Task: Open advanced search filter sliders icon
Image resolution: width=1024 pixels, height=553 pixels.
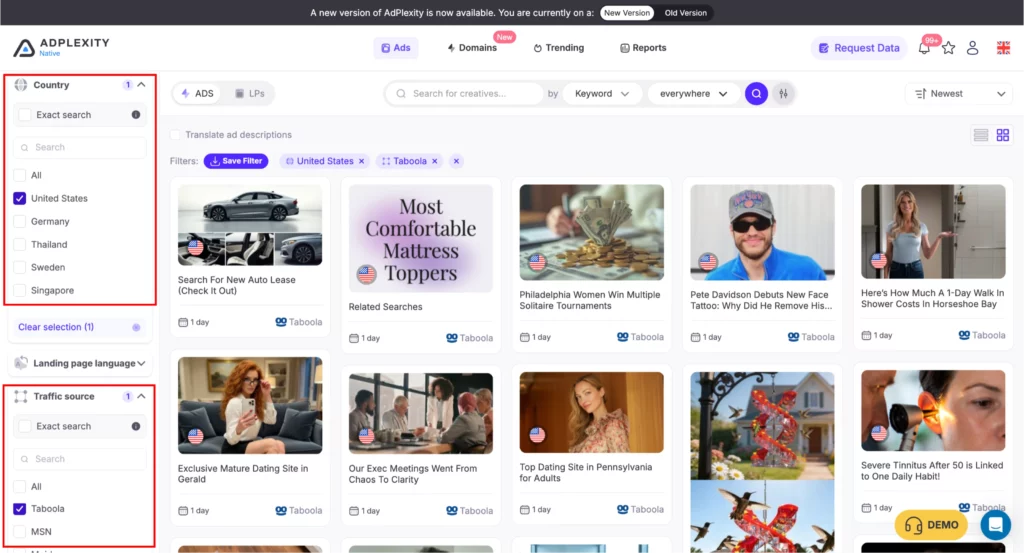Action: [783, 93]
